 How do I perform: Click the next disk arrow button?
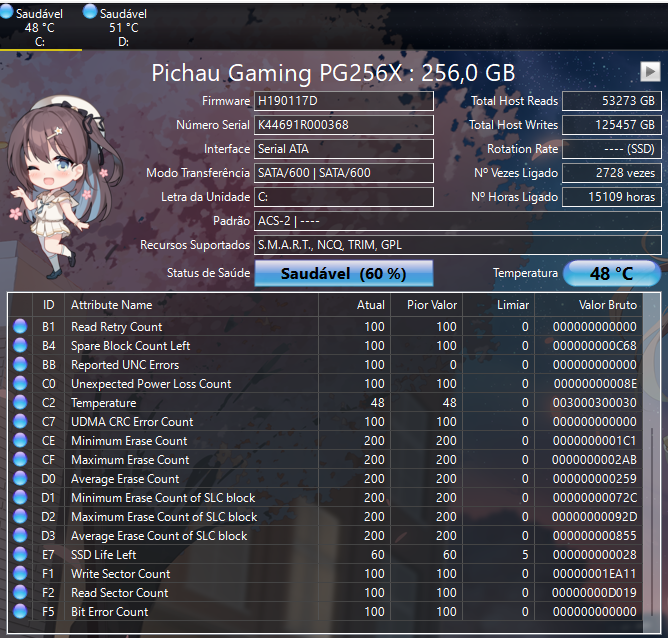click(x=650, y=72)
